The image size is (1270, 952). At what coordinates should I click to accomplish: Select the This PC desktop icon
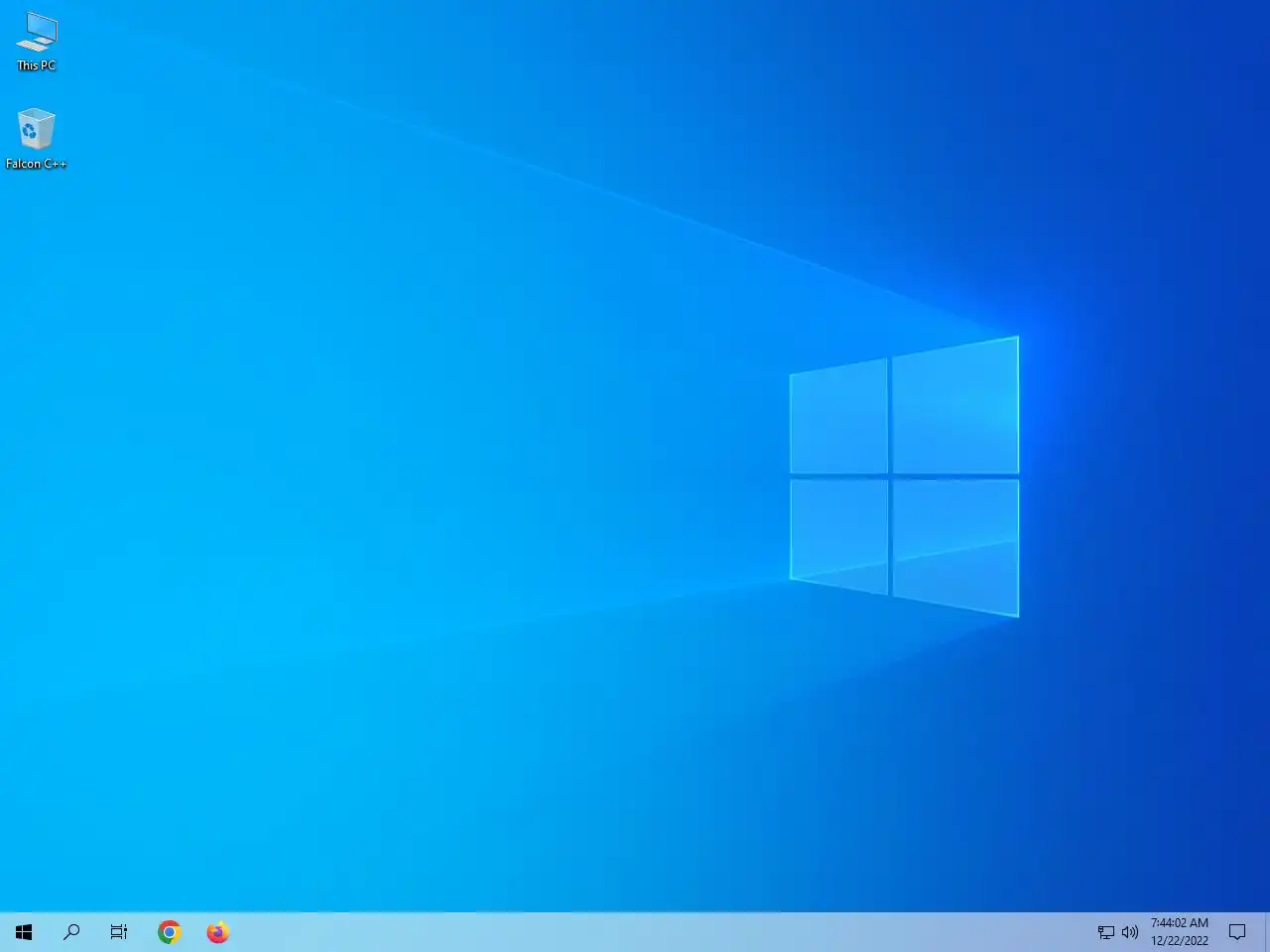pyautogui.click(x=36, y=41)
